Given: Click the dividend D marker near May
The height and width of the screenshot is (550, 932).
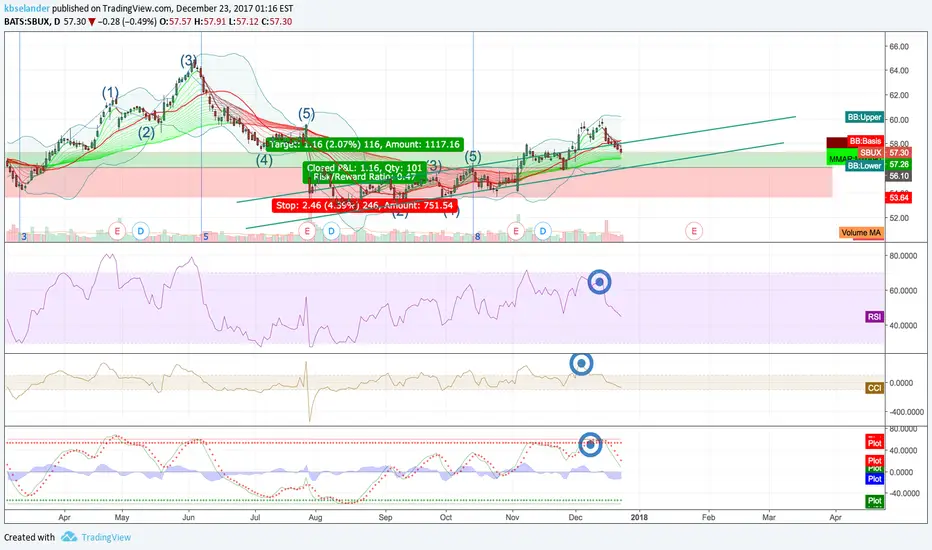Looking at the screenshot, I should 140,231.
